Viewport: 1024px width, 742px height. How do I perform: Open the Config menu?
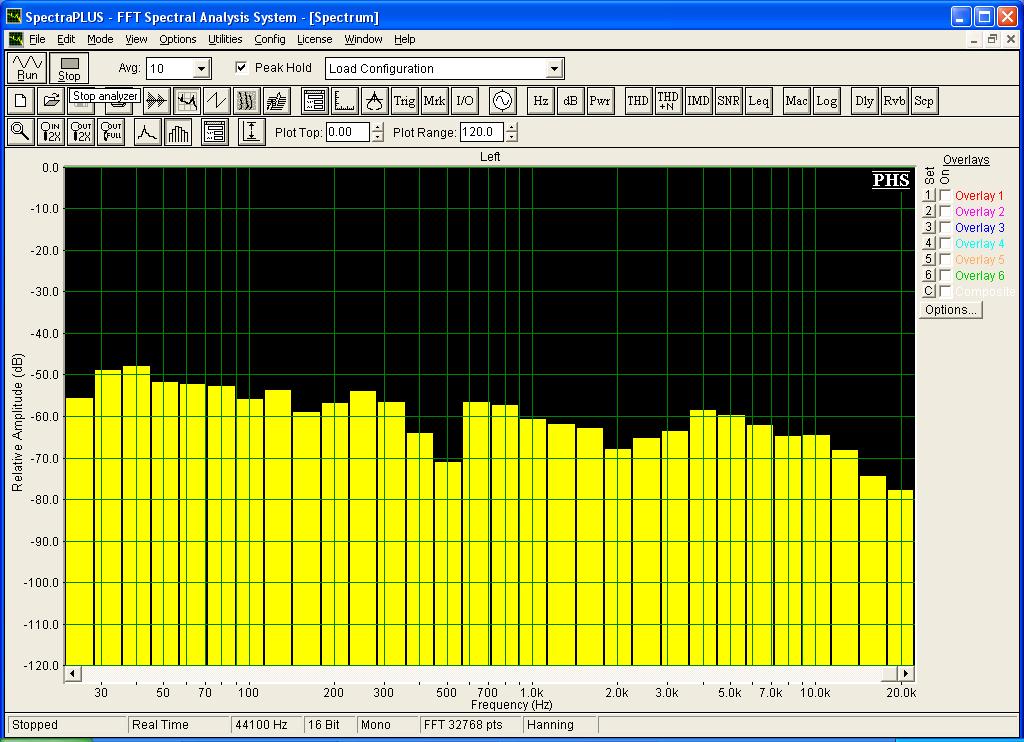269,39
